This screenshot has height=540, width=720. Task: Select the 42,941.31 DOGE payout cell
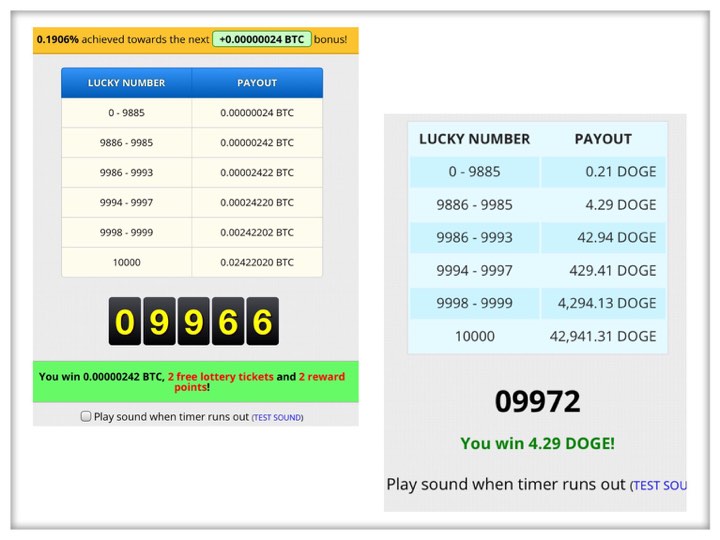click(603, 336)
